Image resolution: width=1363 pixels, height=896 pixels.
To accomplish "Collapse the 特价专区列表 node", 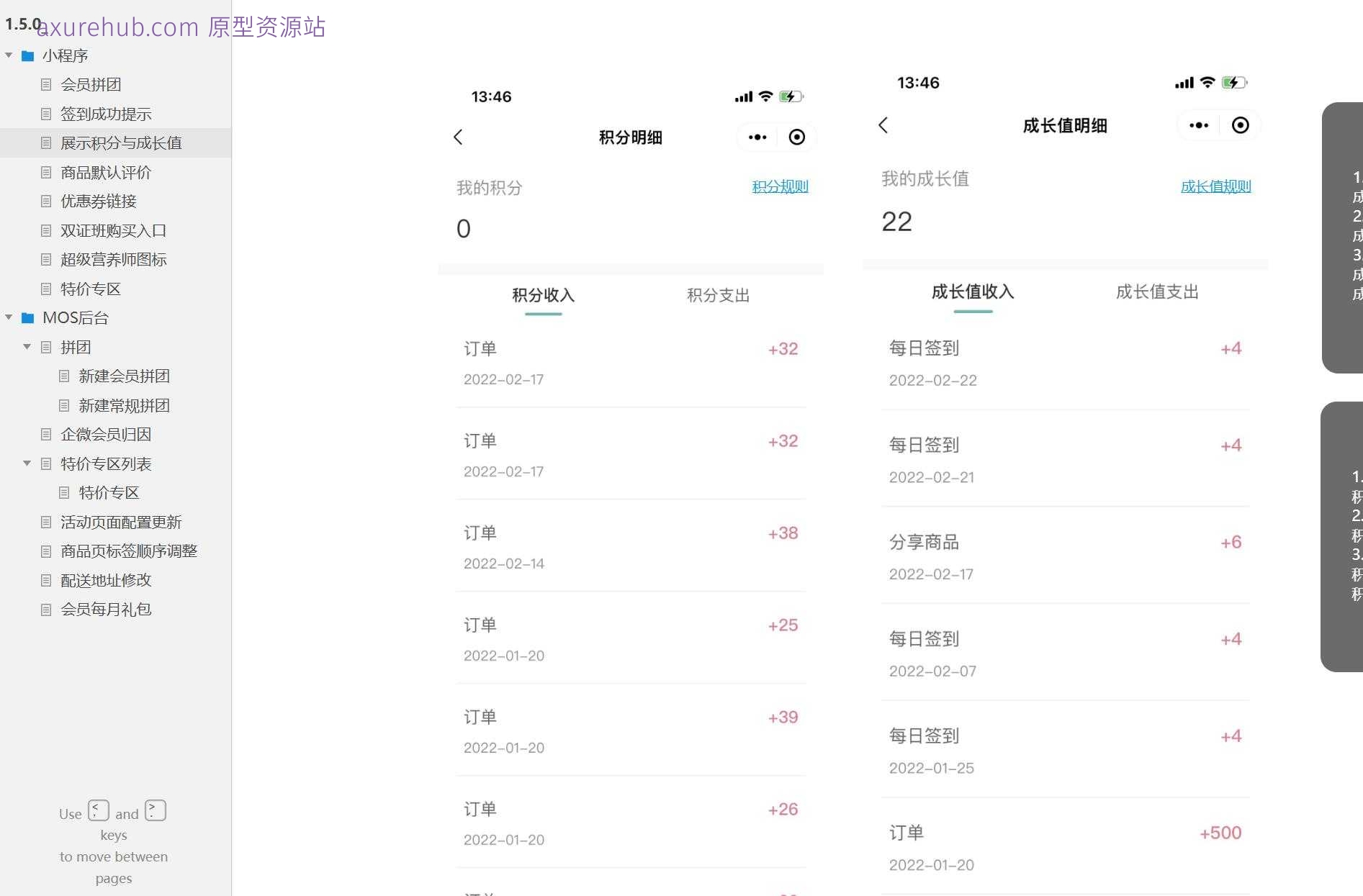I will point(27,463).
